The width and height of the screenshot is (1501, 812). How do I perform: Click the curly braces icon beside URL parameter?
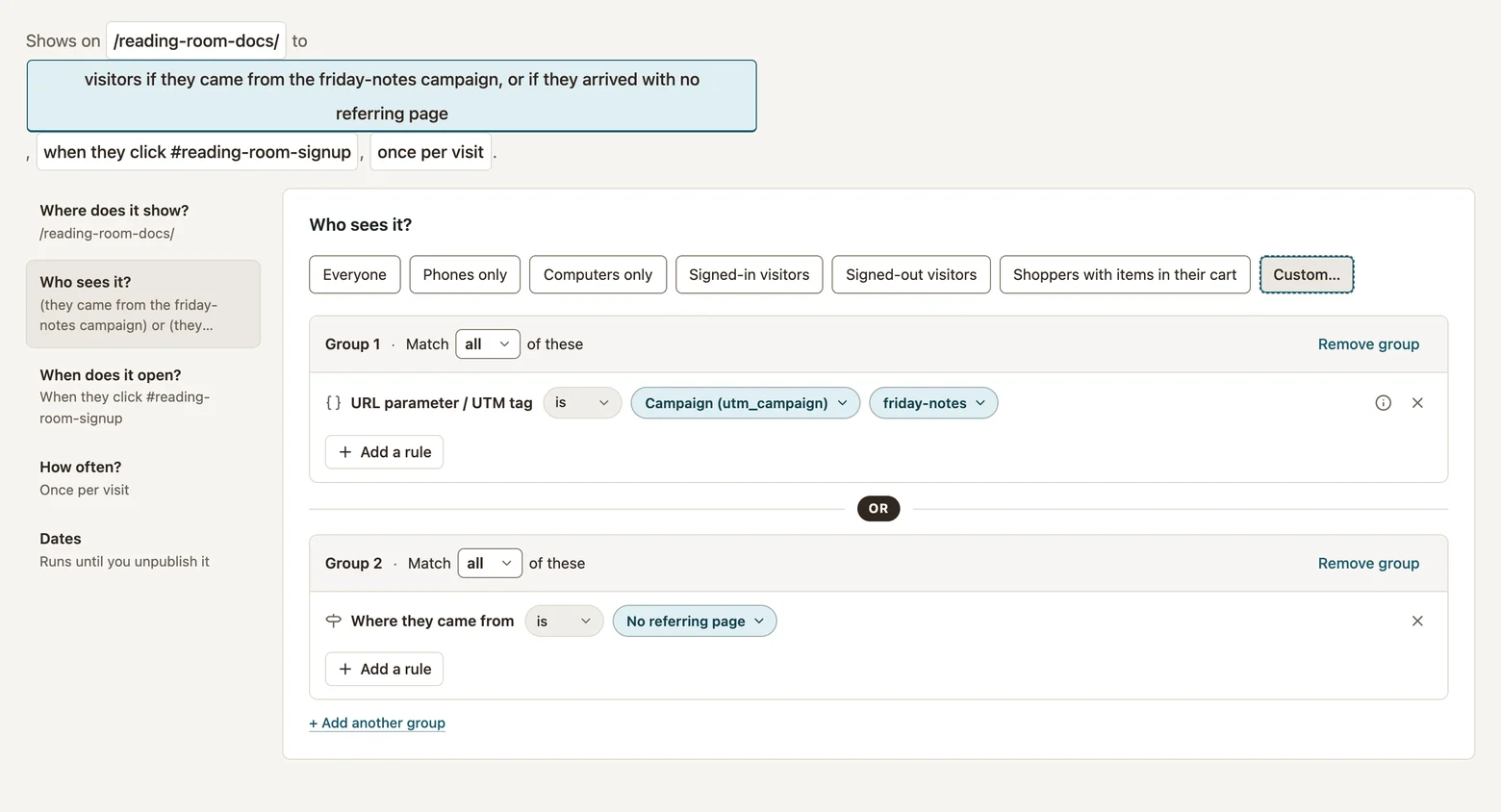[x=333, y=403]
